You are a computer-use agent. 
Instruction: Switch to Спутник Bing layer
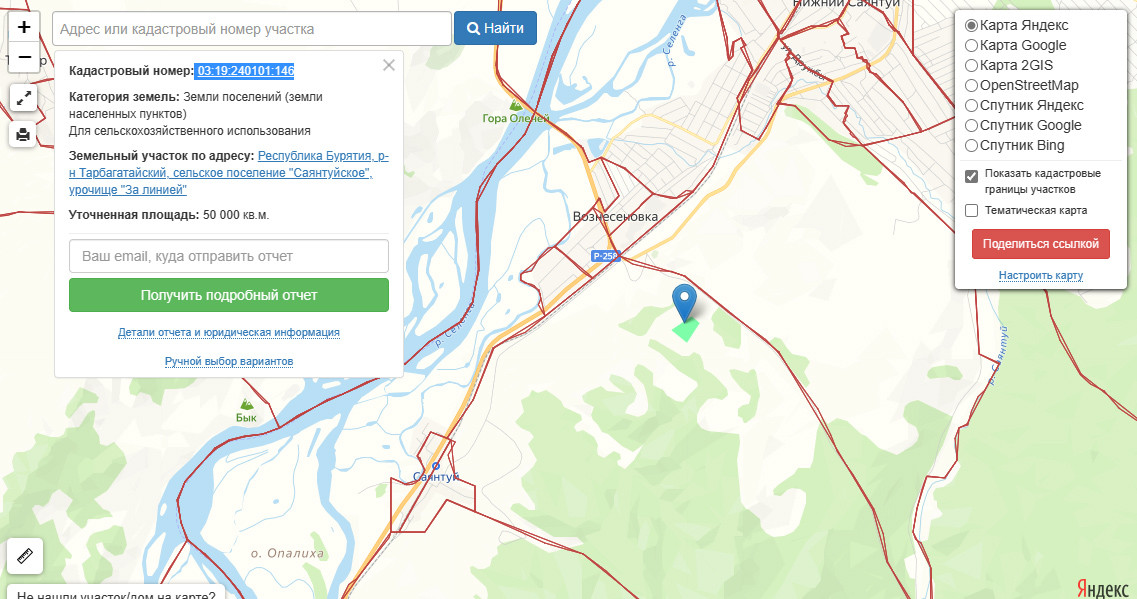click(972, 145)
